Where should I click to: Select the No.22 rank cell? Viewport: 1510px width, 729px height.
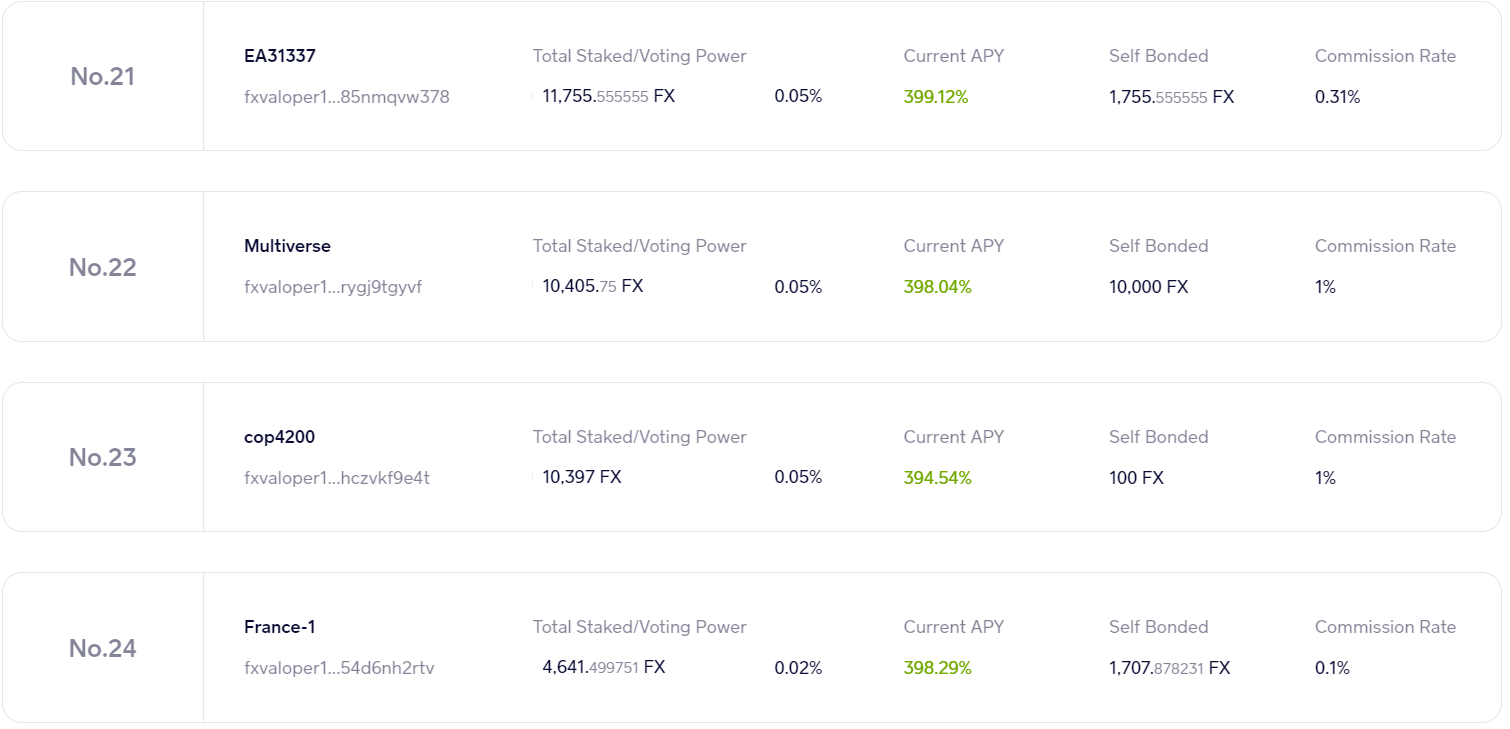coord(102,267)
